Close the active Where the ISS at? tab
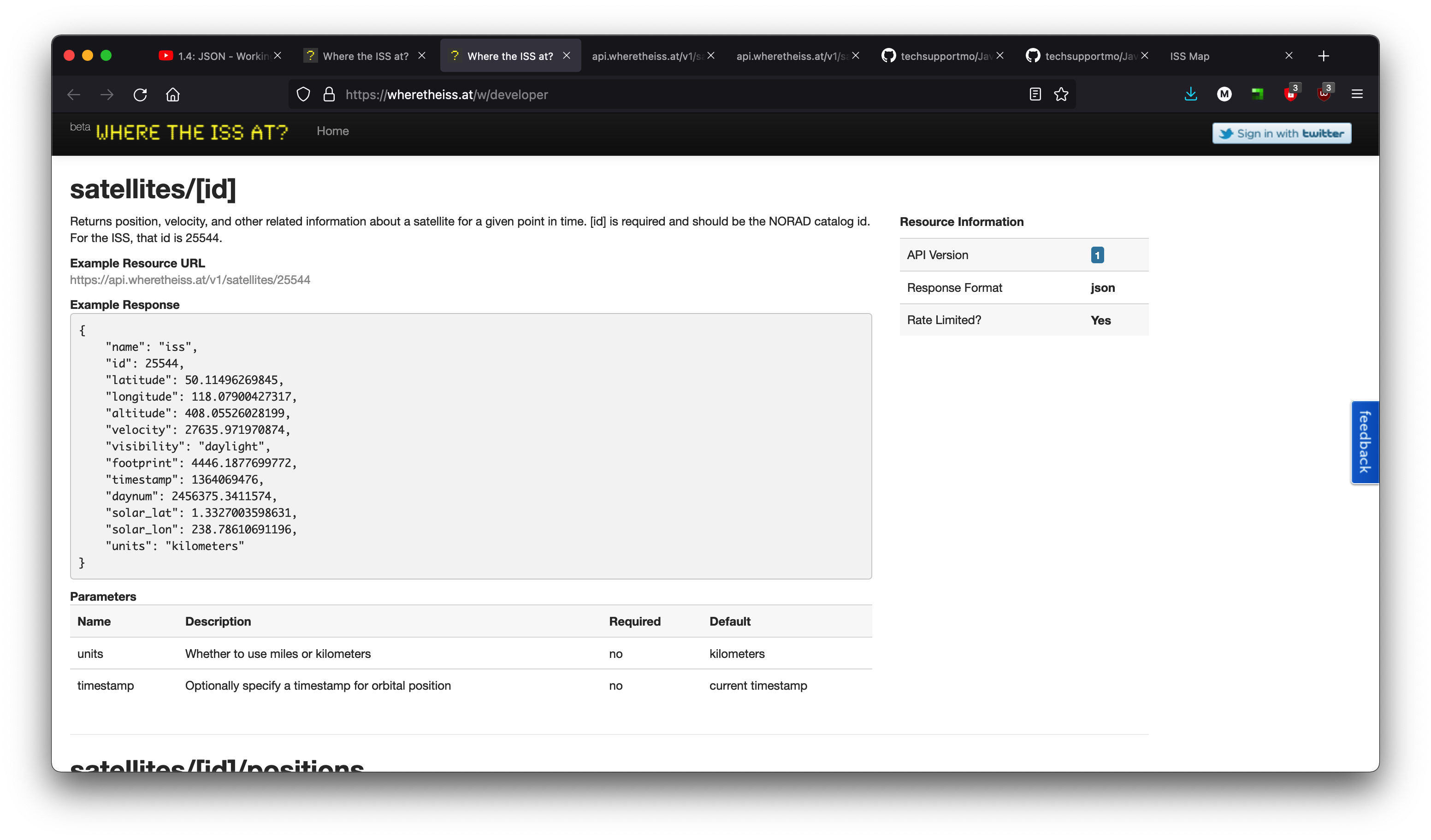 566,56
